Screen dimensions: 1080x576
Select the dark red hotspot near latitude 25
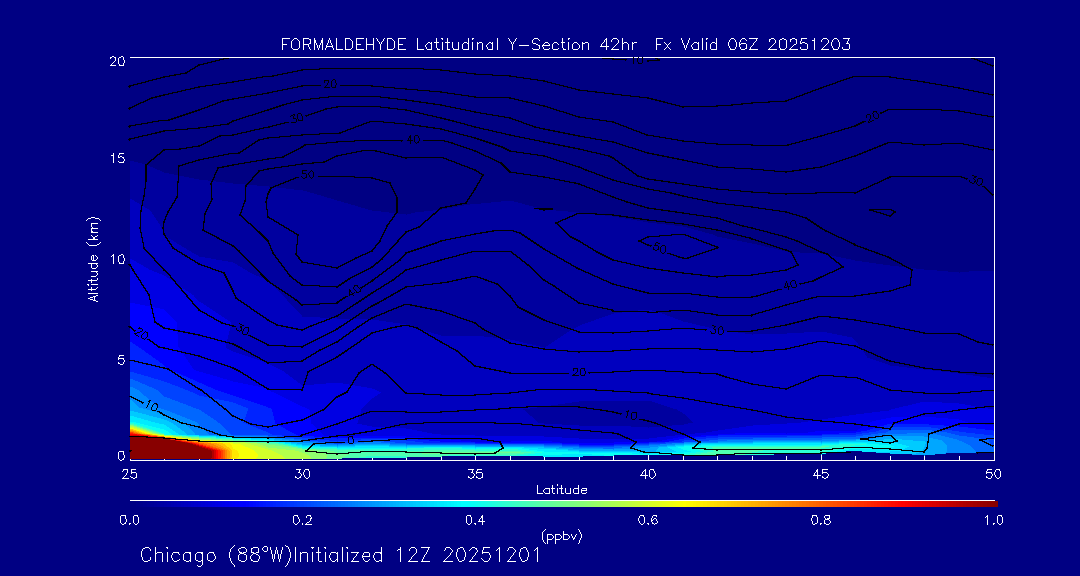point(165,446)
